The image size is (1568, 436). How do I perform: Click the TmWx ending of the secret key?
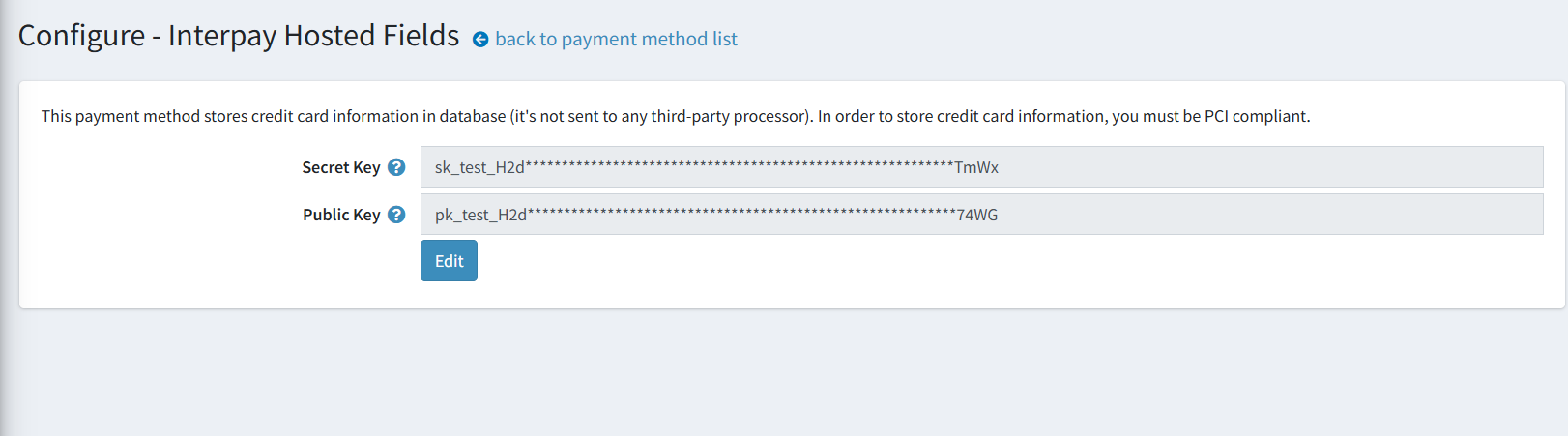976,167
